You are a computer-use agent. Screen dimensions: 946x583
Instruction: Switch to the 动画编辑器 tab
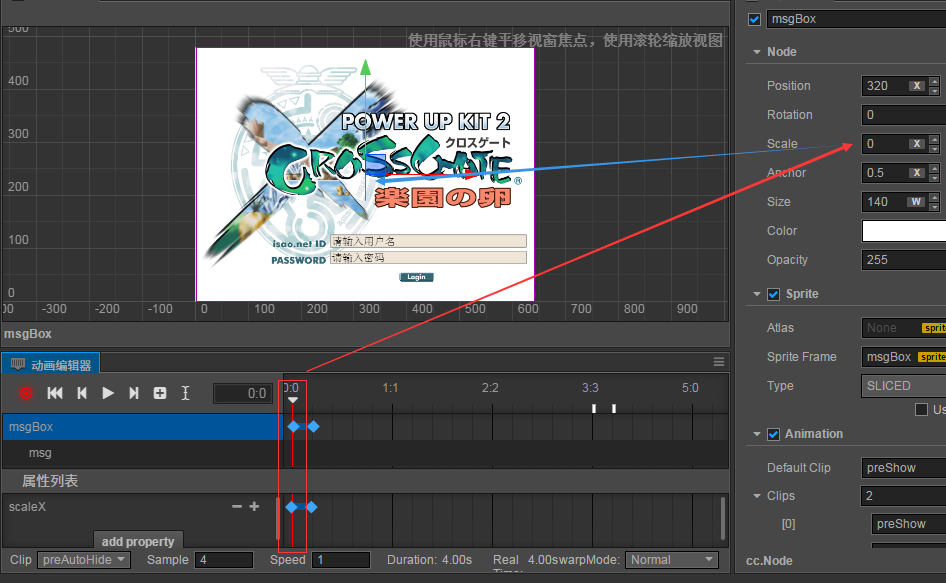tap(51, 364)
